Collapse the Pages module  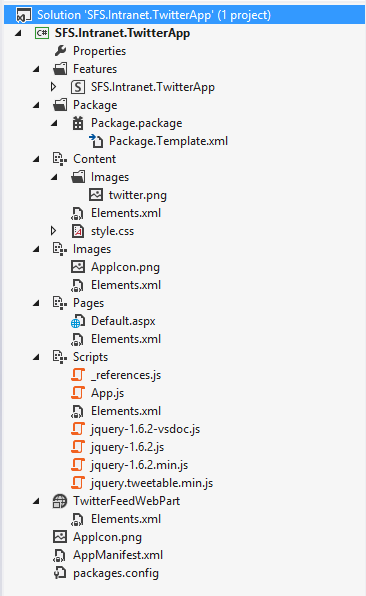pos(36,303)
